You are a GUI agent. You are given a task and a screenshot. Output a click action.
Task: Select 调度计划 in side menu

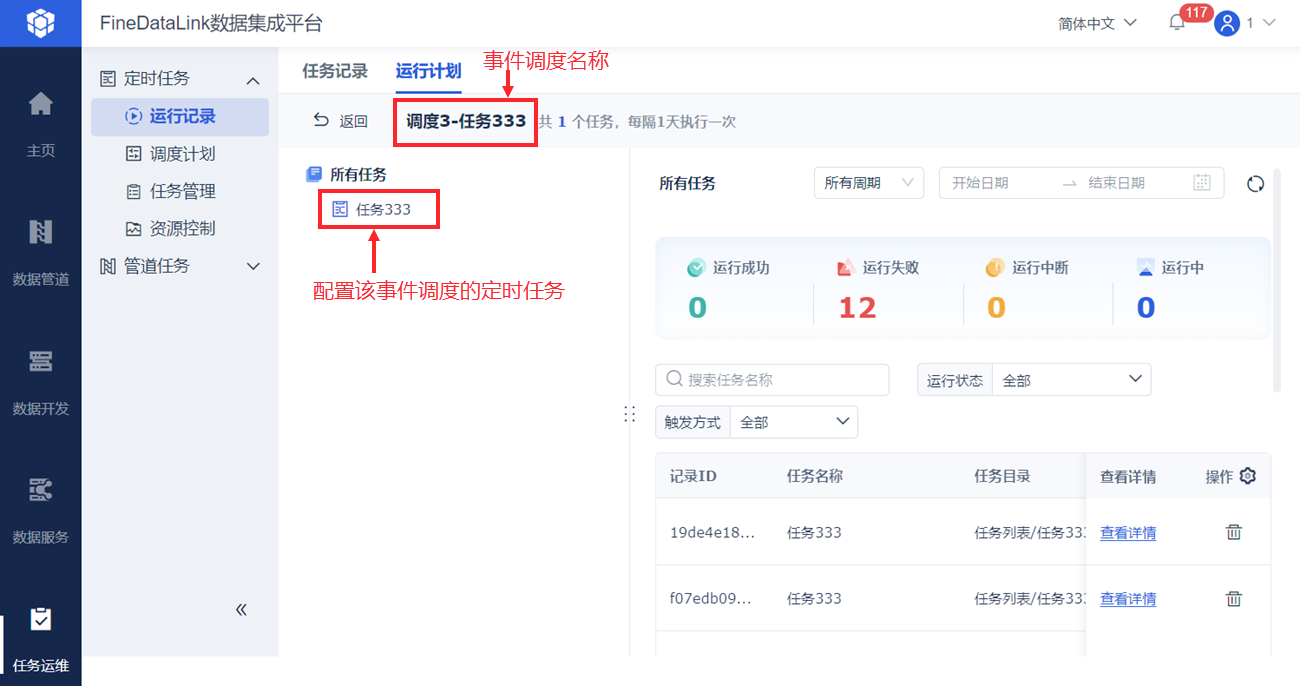pos(180,154)
